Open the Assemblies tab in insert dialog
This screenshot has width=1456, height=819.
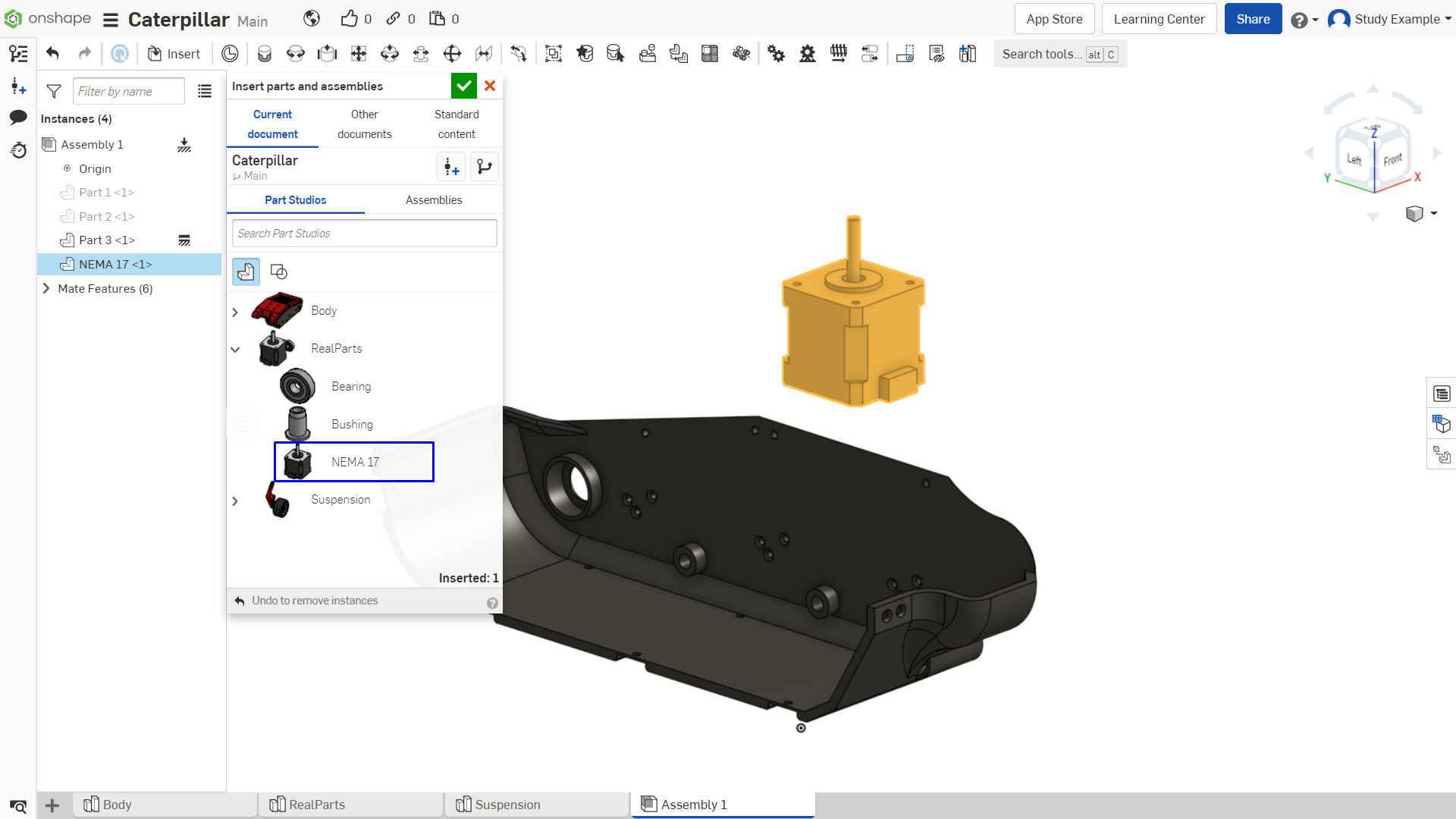pyautogui.click(x=434, y=200)
